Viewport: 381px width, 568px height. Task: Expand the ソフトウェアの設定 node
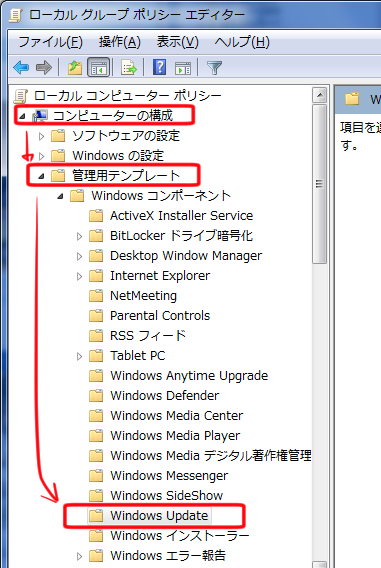(x=41, y=136)
